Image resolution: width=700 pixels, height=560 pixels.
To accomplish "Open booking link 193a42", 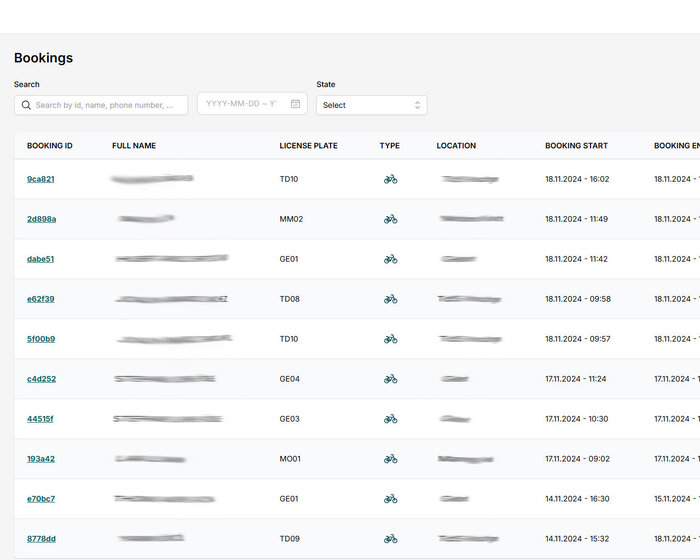I will [40, 459].
